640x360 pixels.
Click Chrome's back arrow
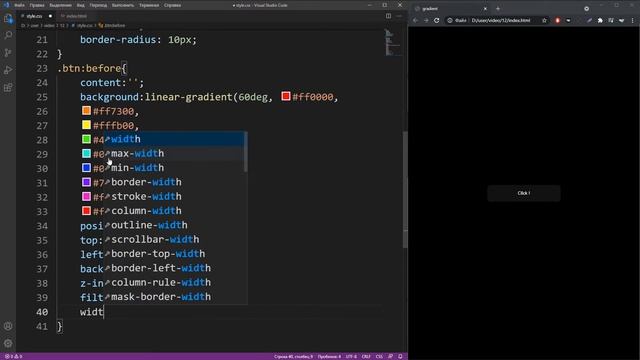[x=416, y=20]
